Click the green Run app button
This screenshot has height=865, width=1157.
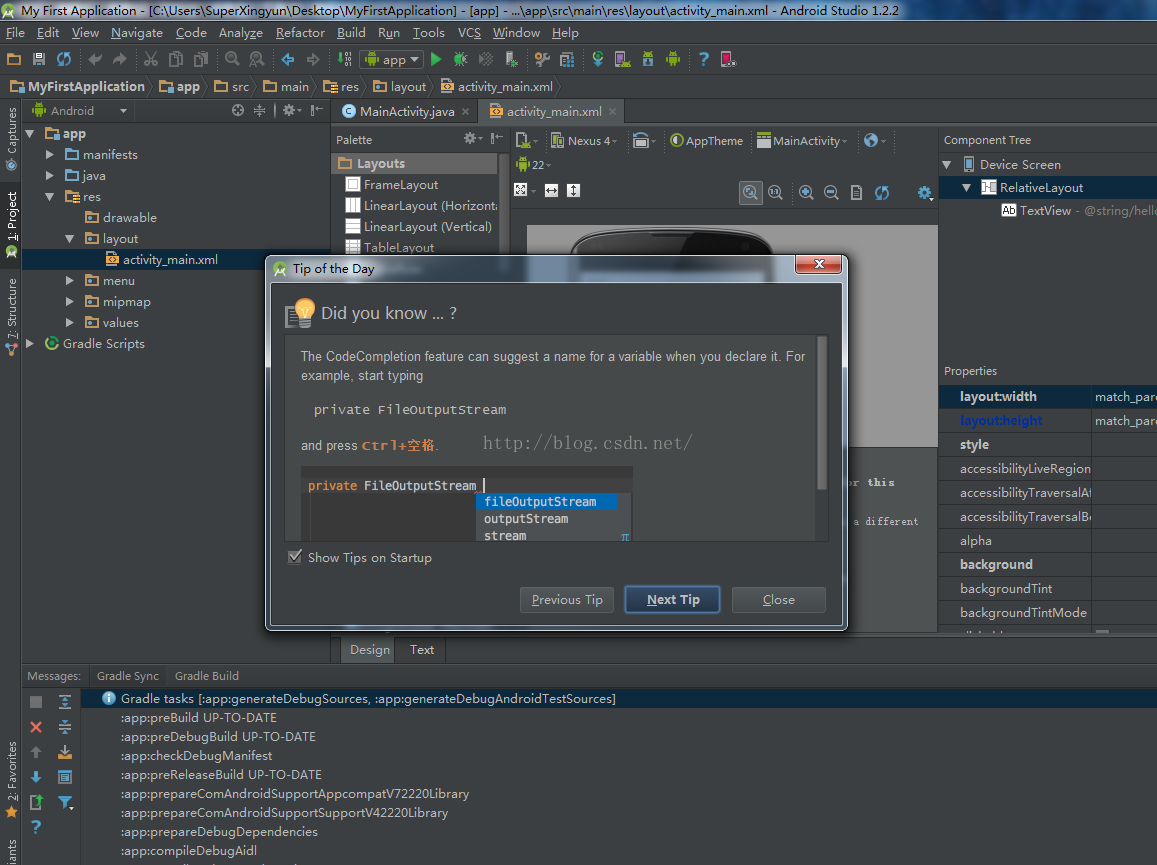pos(436,60)
